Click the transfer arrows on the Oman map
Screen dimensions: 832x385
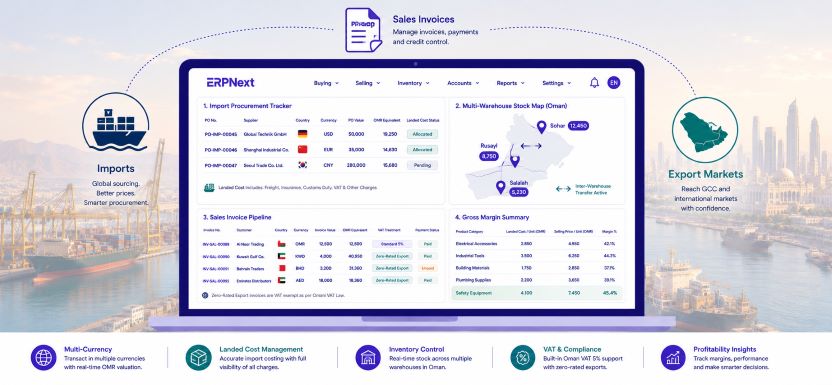pyautogui.click(x=531, y=145)
